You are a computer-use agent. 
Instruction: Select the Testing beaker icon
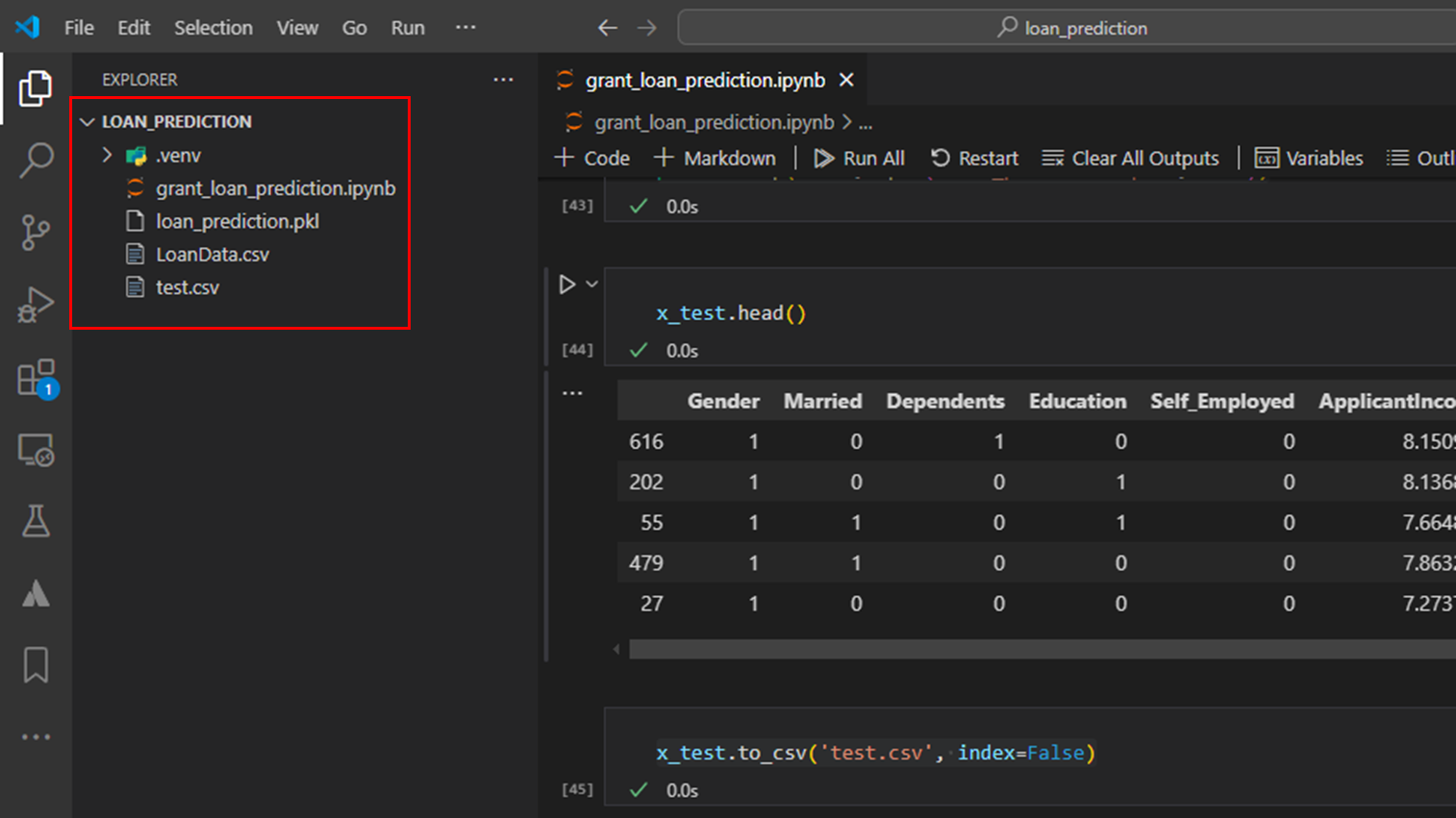click(x=36, y=520)
